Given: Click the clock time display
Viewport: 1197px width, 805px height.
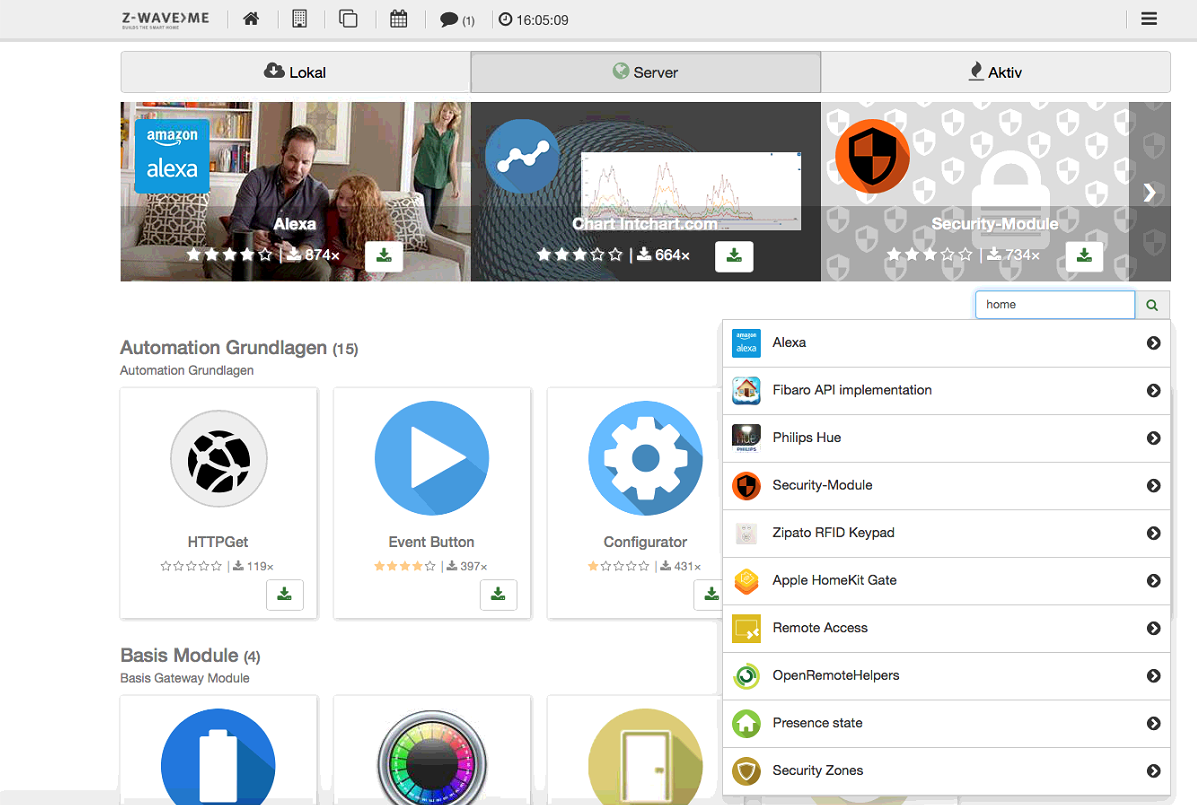Looking at the screenshot, I should click(534, 20).
